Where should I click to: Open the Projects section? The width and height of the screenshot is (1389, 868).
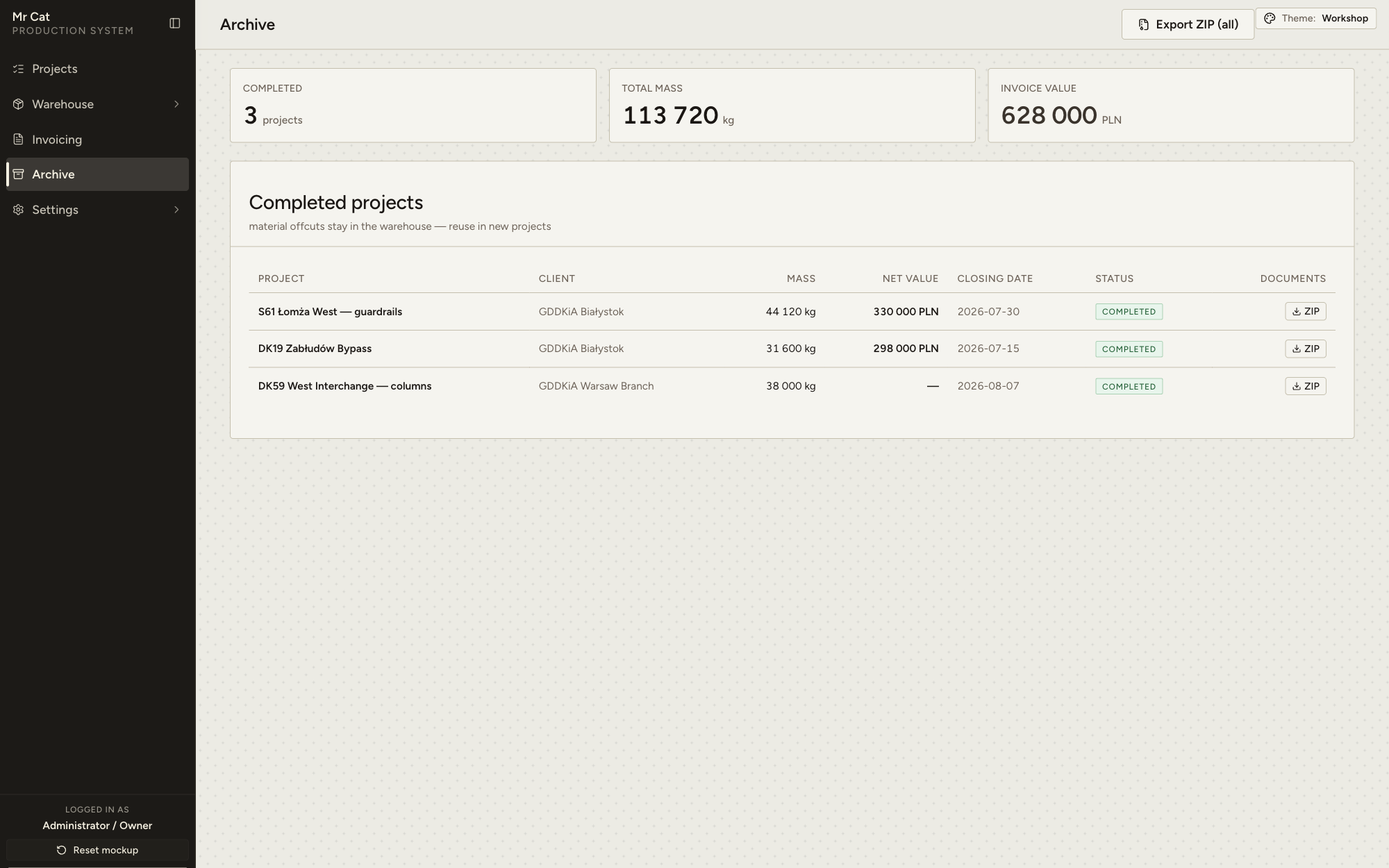click(x=97, y=69)
